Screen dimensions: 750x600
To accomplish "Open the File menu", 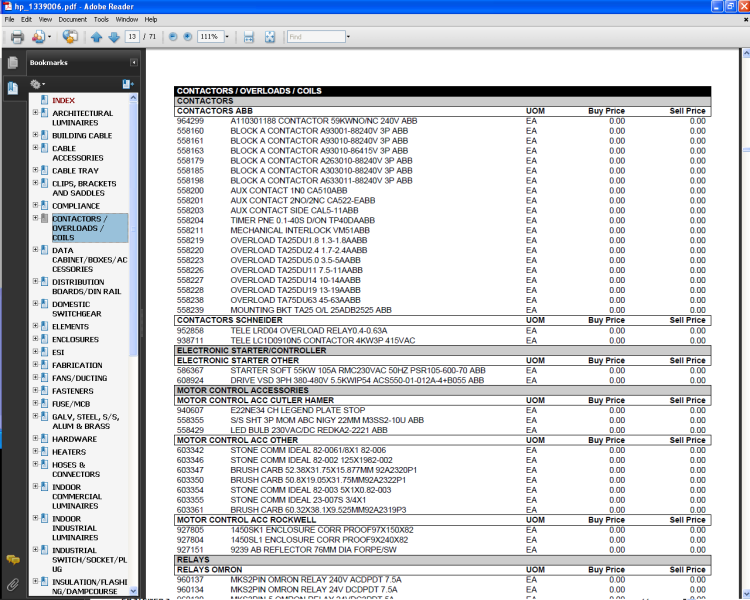I will (x=10, y=20).
